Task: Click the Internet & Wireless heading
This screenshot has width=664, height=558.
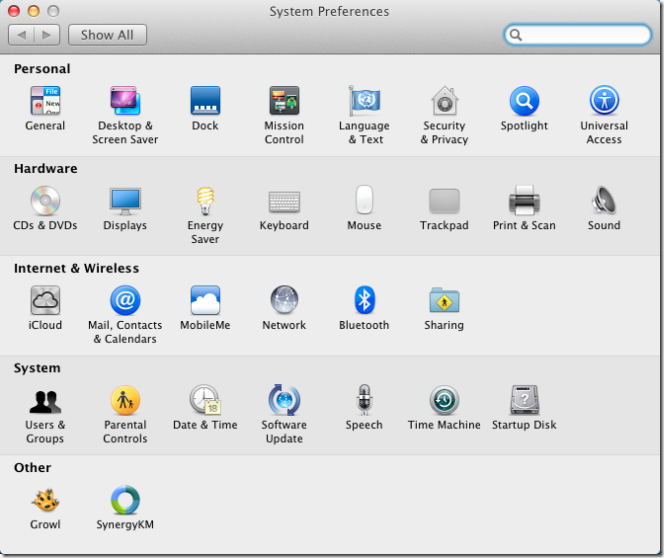Action: [x=76, y=268]
